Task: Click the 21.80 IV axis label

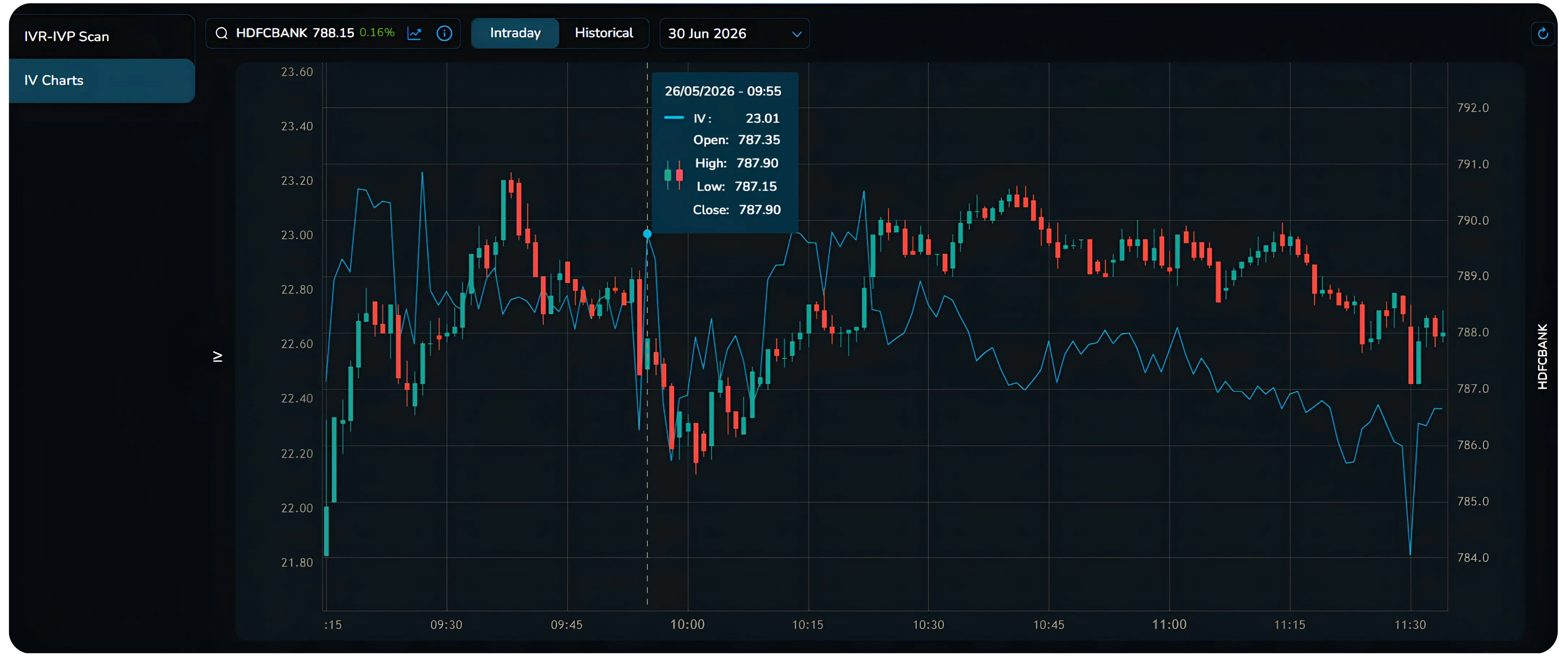Action: pyautogui.click(x=297, y=563)
